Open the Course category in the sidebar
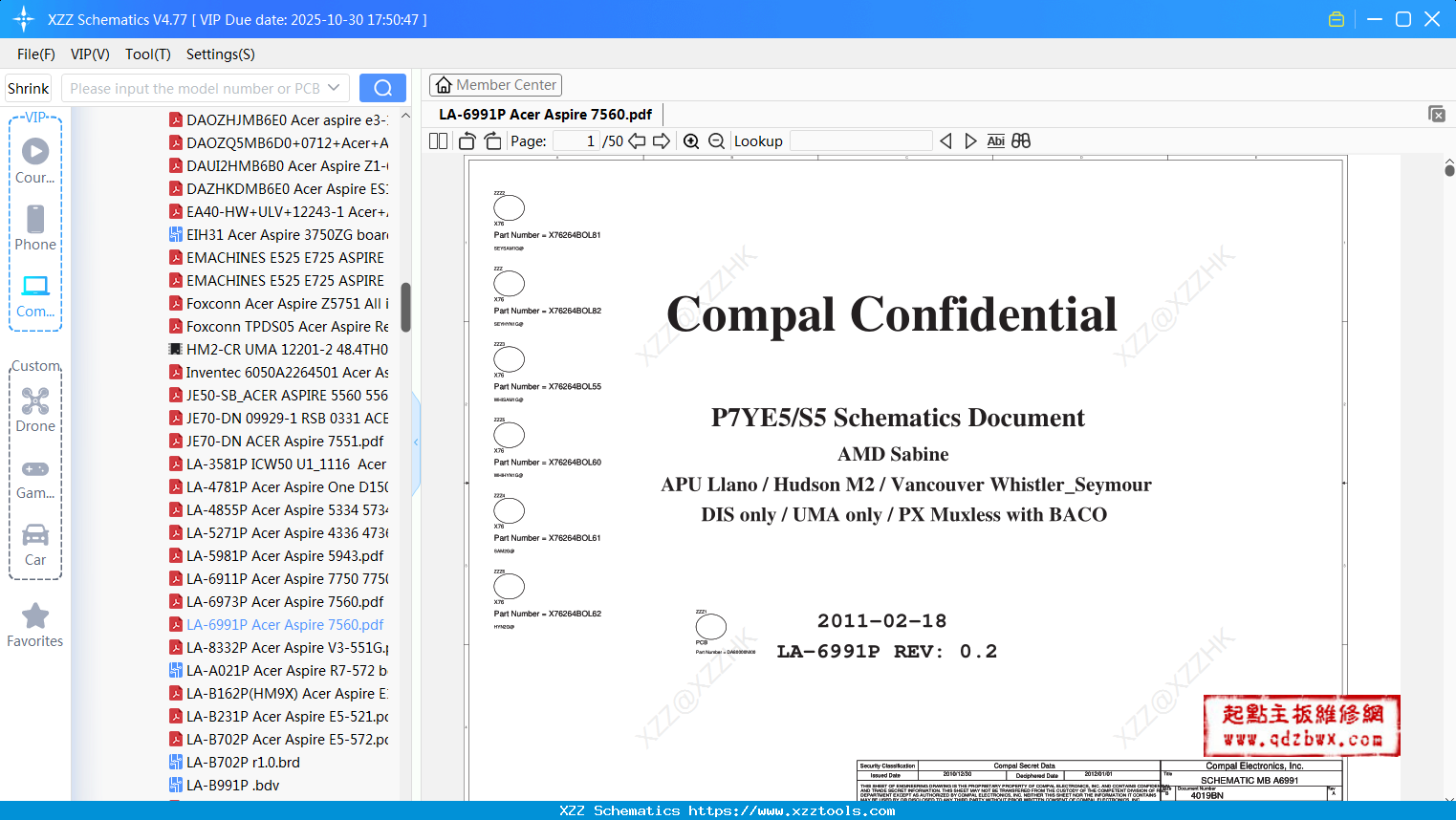Screen dimensions: 1456x820 (35, 162)
